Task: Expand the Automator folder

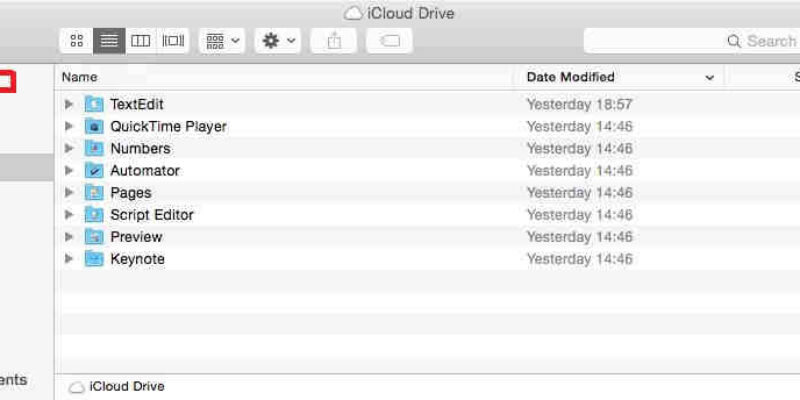Action: (x=69, y=170)
